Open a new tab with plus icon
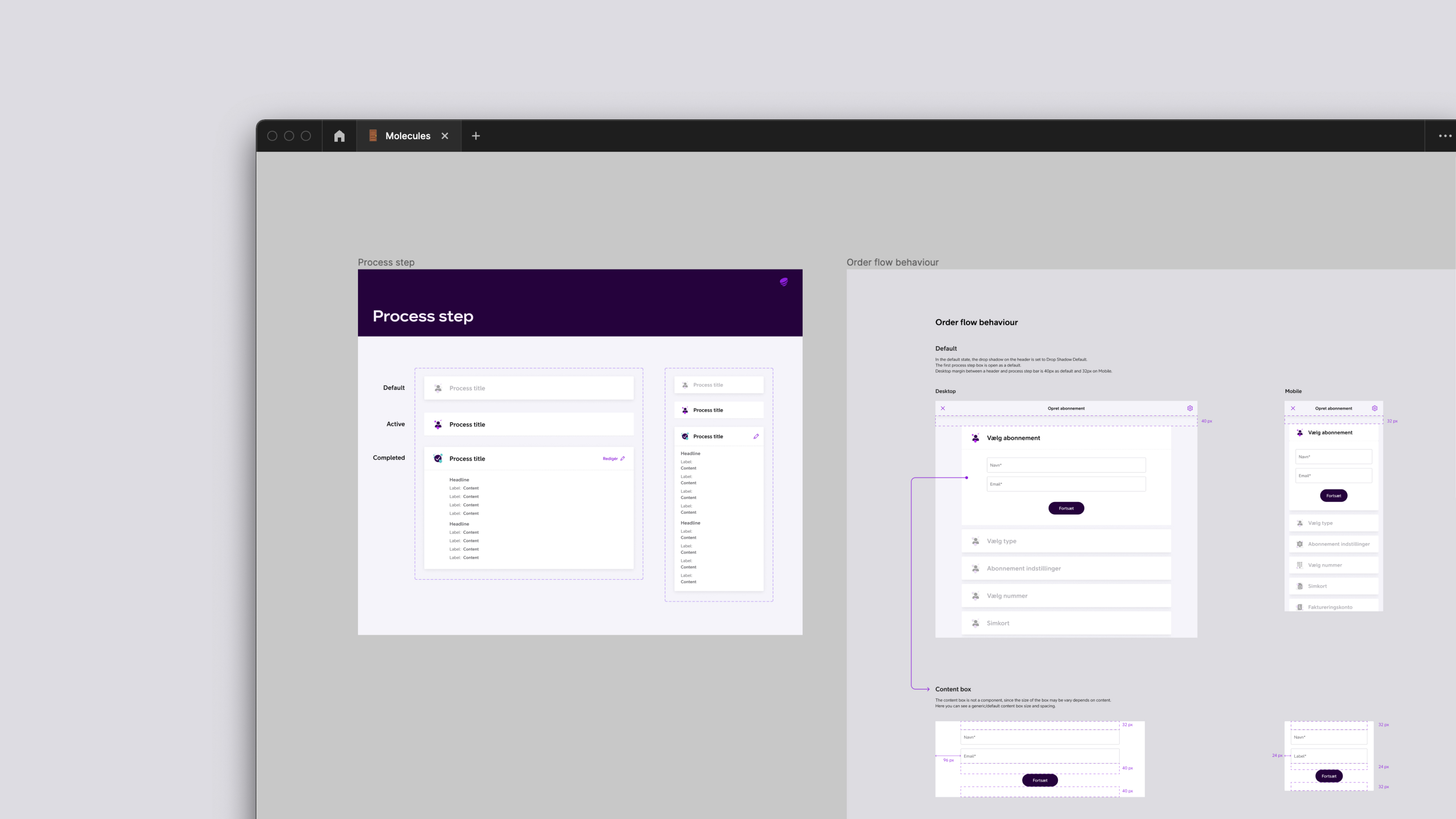Image resolution: width=1456 pixels, height=819 pixels. click(x=476, y=136)
